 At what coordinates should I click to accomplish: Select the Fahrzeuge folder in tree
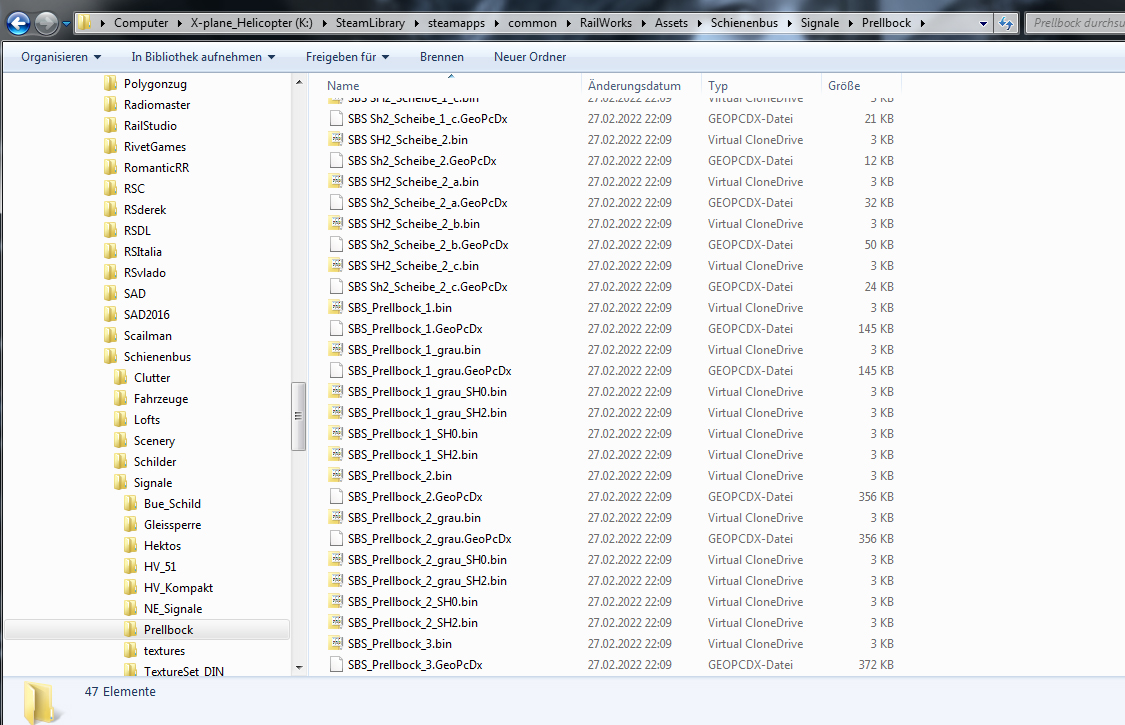161,399
